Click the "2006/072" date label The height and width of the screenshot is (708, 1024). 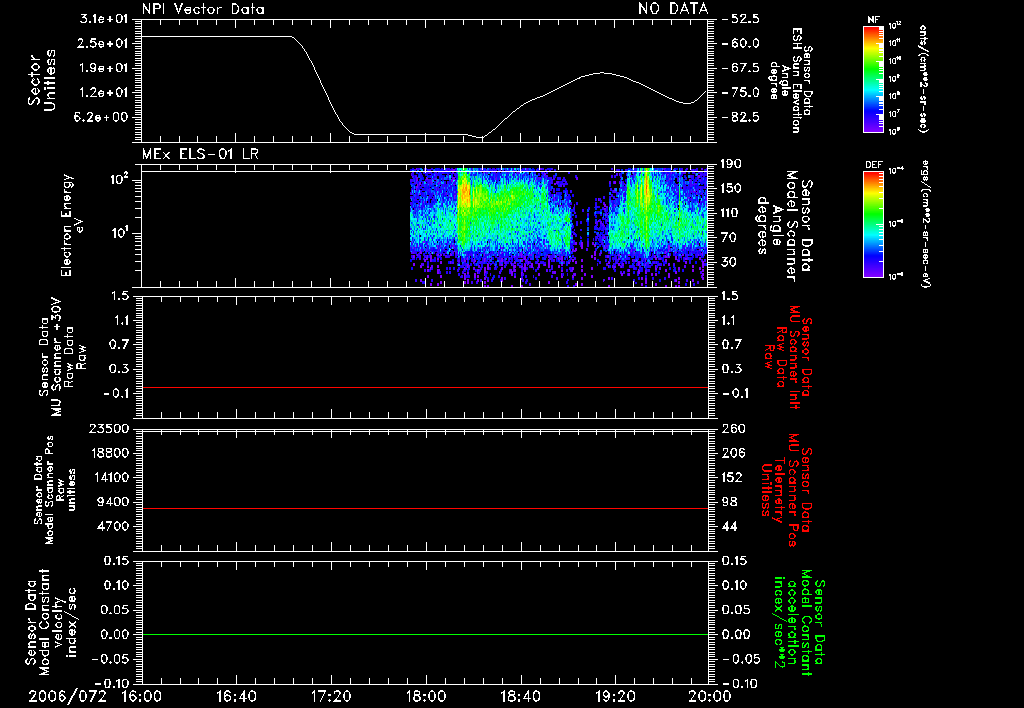coord(67,696)
